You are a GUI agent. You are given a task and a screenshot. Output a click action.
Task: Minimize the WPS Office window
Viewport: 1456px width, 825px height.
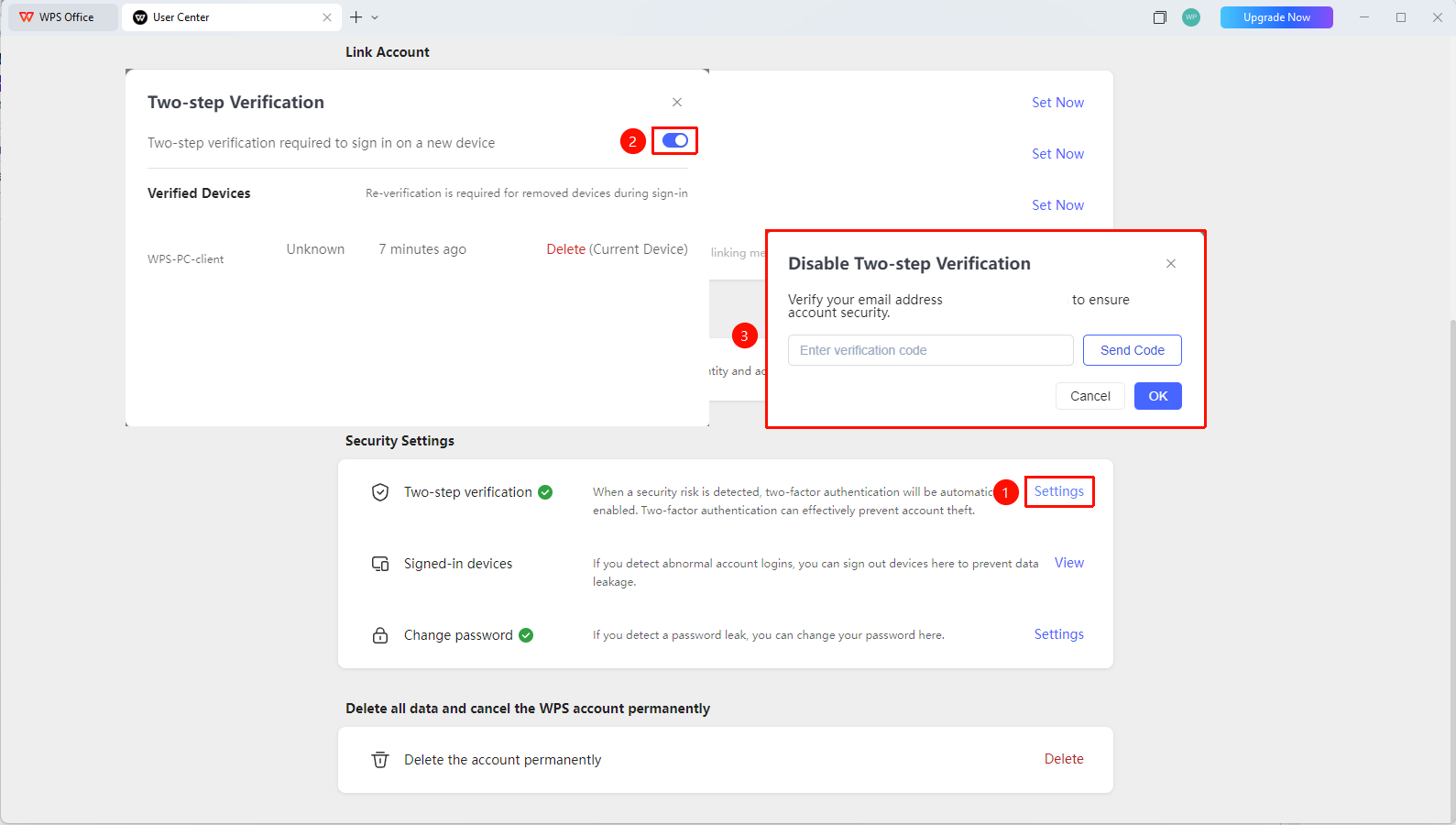[x=1364, y=17]
